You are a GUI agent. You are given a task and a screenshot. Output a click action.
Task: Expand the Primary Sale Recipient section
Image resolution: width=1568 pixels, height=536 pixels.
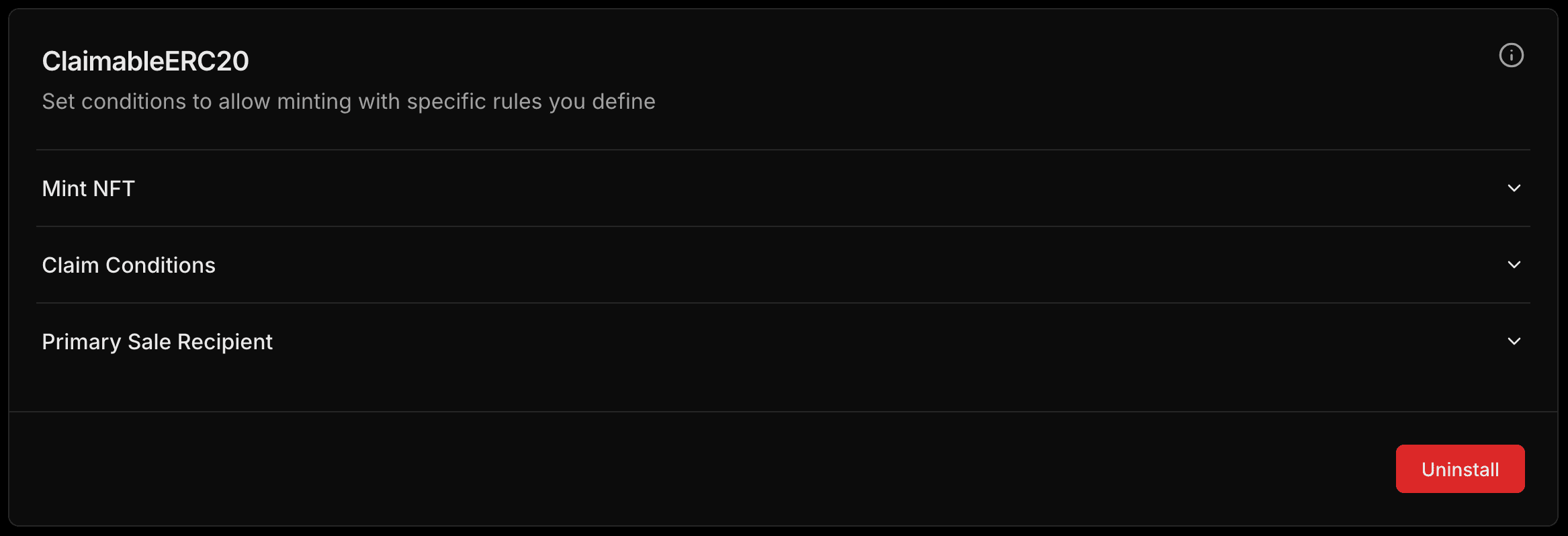pyautogui.click(x=783, y=341)
